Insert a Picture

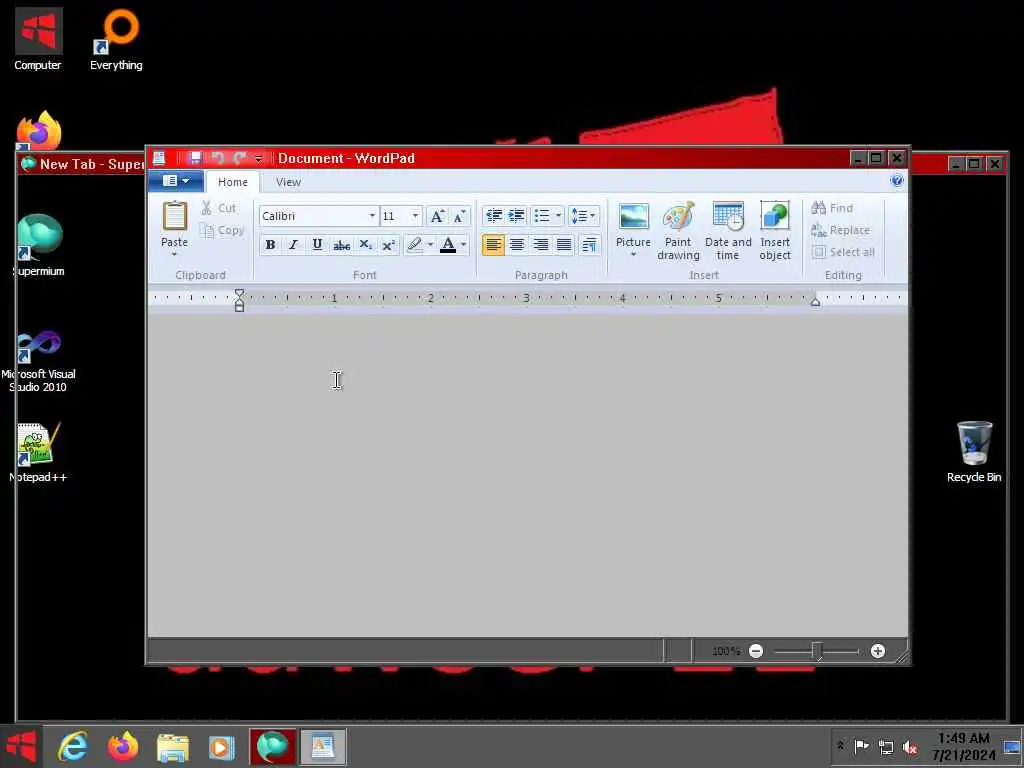coord(633,225)
